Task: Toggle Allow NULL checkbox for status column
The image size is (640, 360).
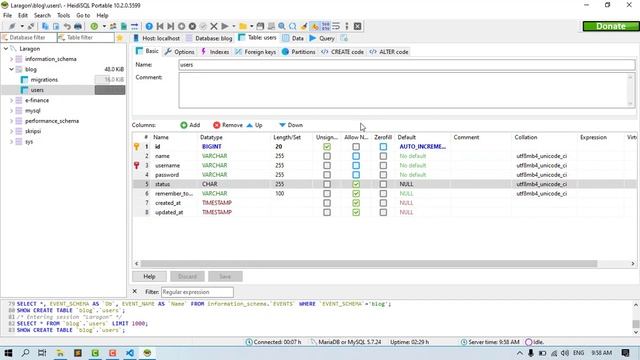Action: coord(356,184)
